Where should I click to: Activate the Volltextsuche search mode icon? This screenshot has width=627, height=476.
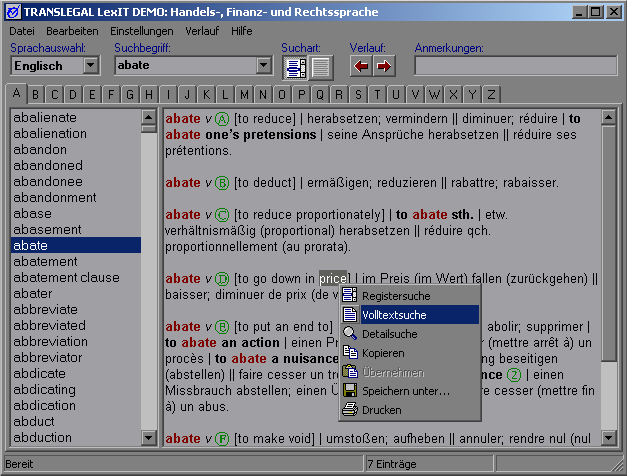point(320,67)
